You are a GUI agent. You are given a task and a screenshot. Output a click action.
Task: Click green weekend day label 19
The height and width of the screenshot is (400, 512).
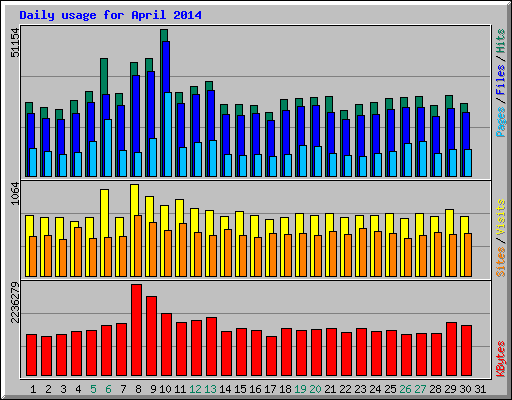tap(300, 389)
